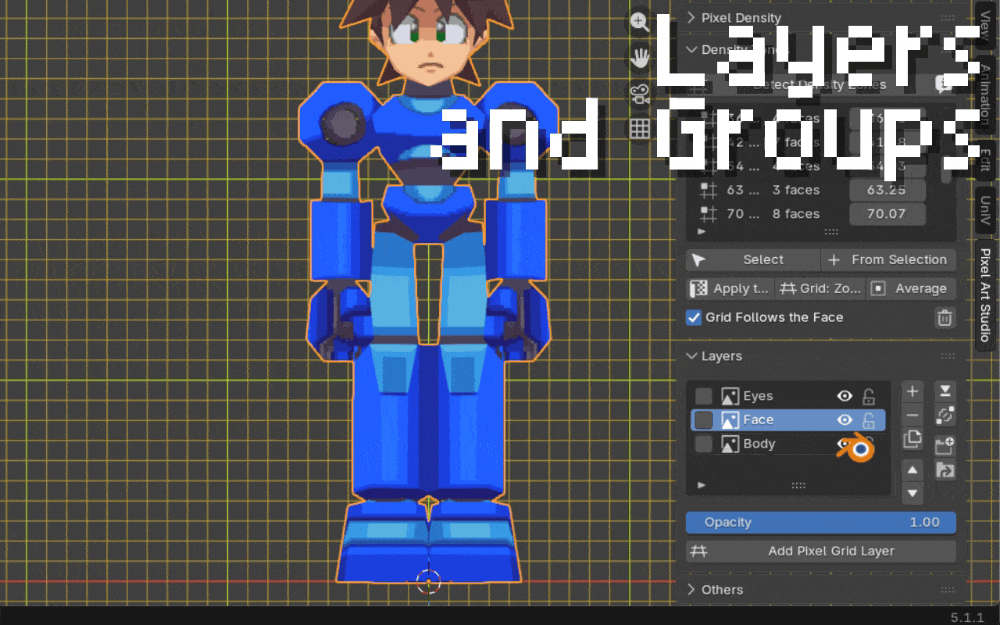The height and width of the screenshot is (625, 1000).
Task: Click the new layer group folder icon
Action: [x=945, y=445]
